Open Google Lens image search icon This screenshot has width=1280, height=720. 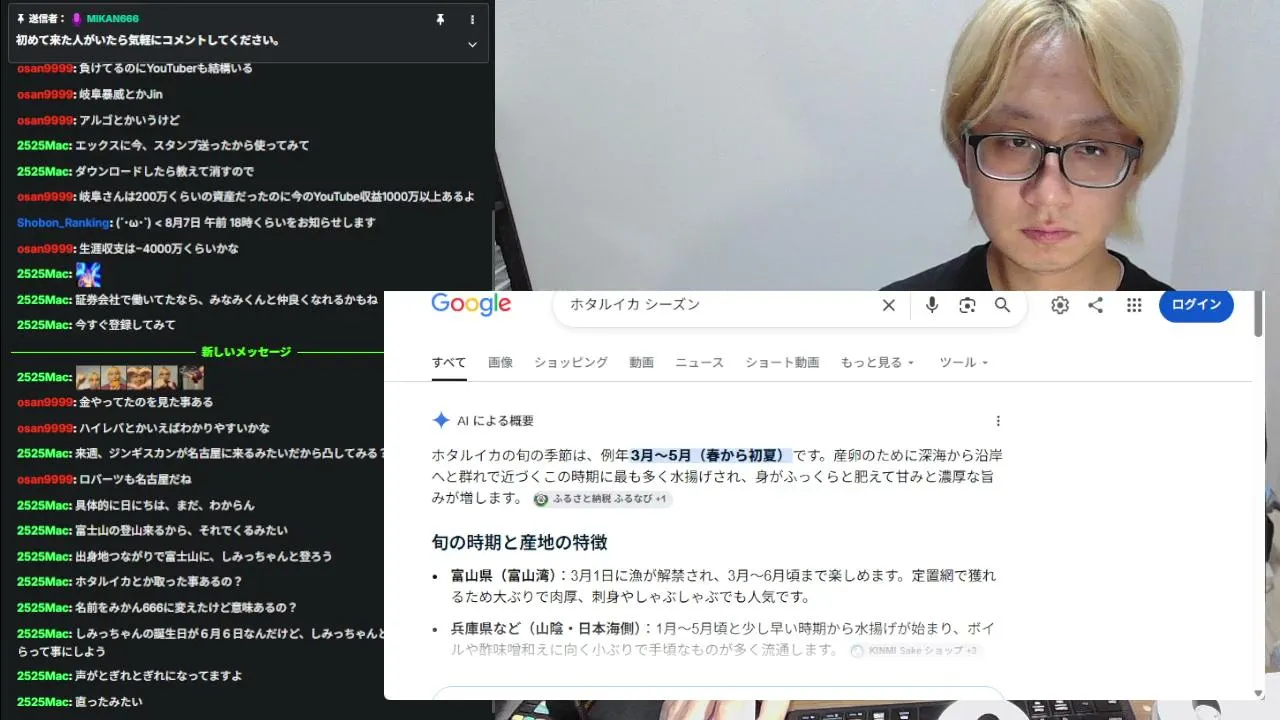tap(967, 305)
